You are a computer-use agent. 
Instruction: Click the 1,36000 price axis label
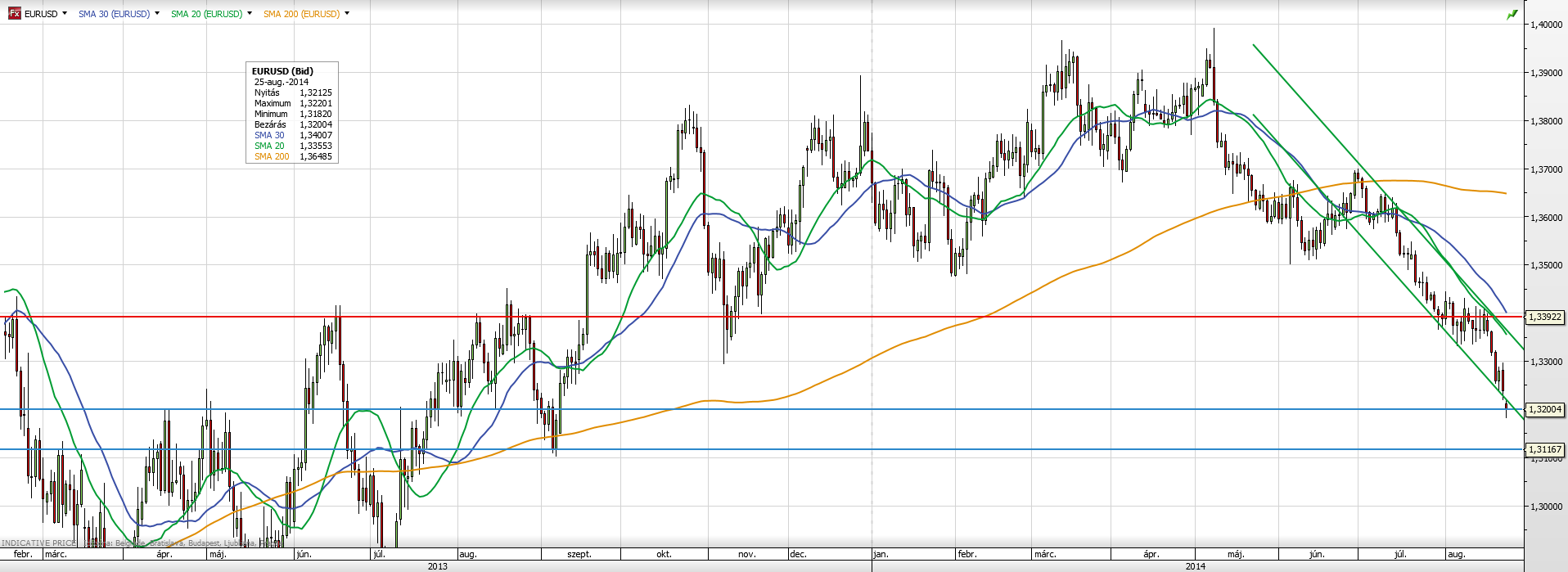1546,218
